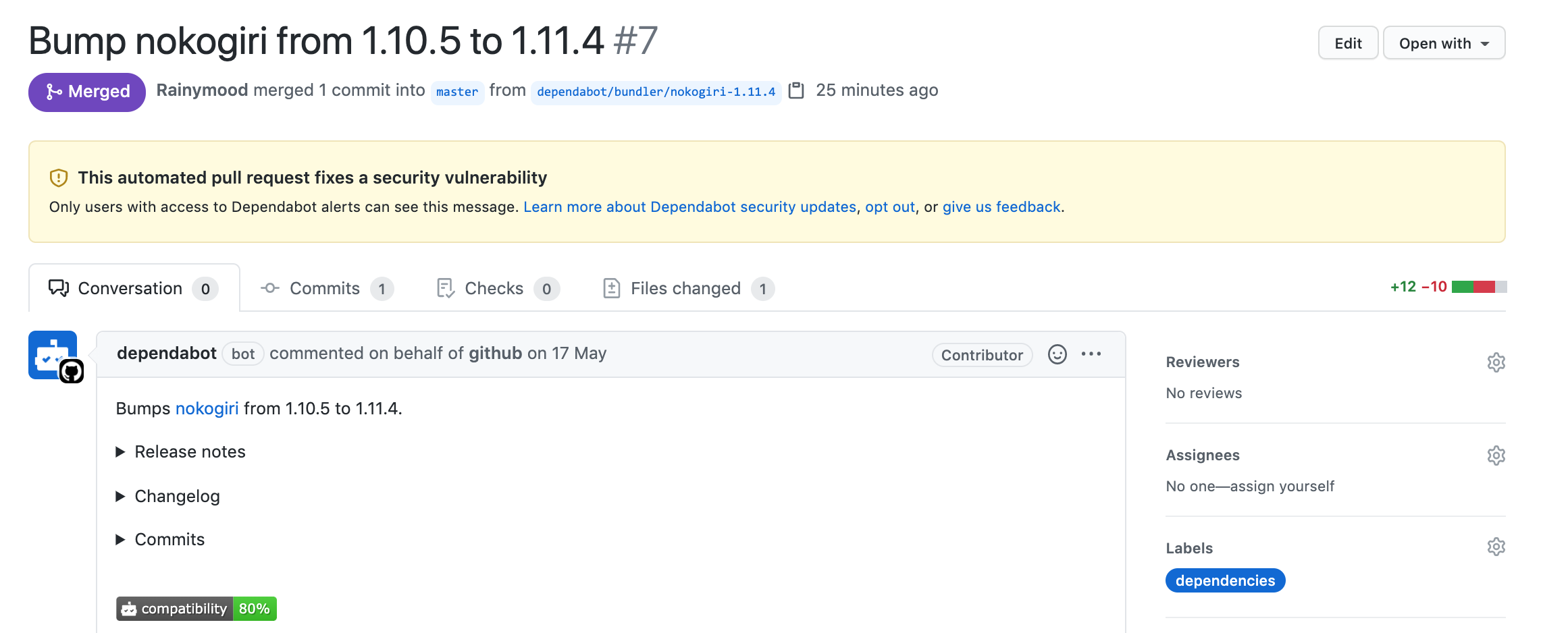The height and width of the screenshot is (633, 1568).
Task: Click the Edit title button
Action: [1348, 43]
